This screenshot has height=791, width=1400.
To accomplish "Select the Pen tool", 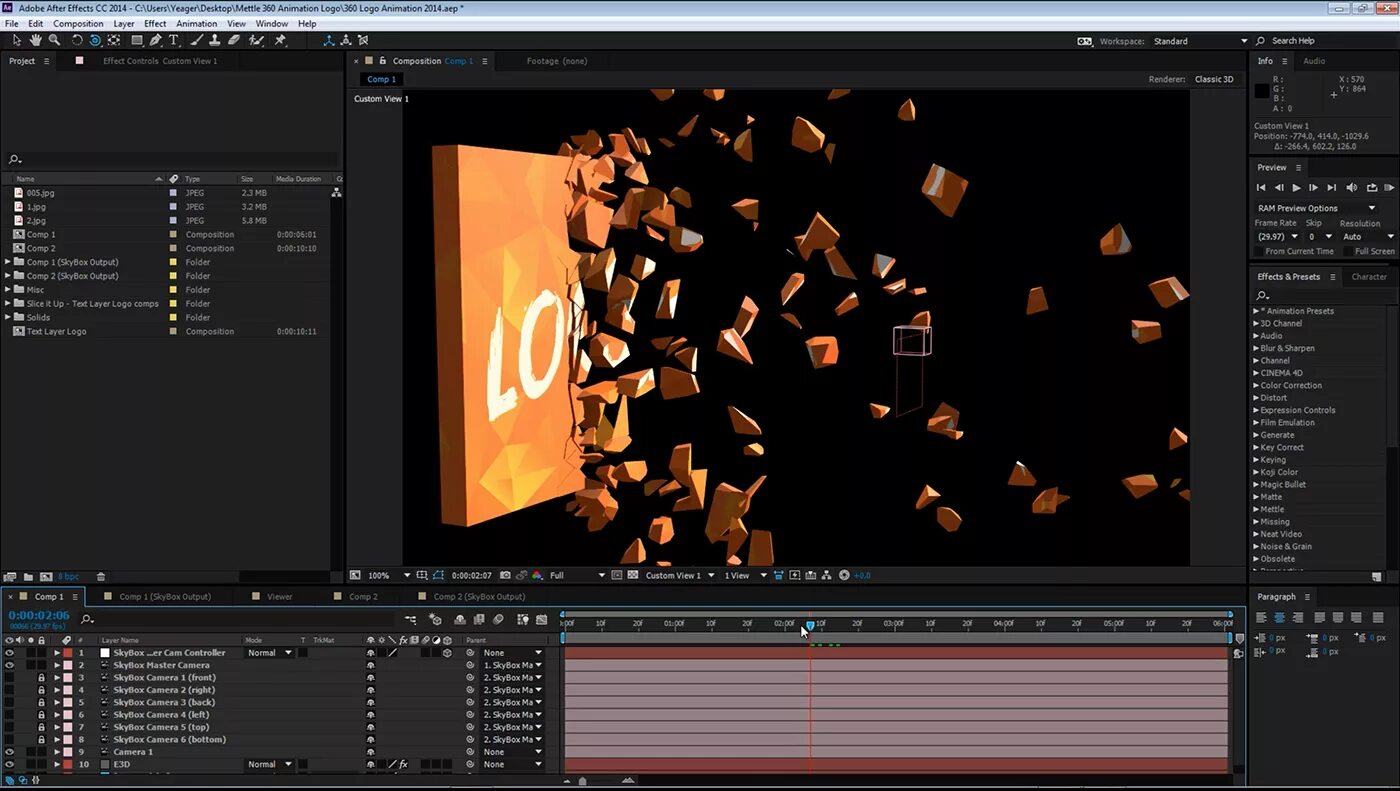I will tap(156, 40).
